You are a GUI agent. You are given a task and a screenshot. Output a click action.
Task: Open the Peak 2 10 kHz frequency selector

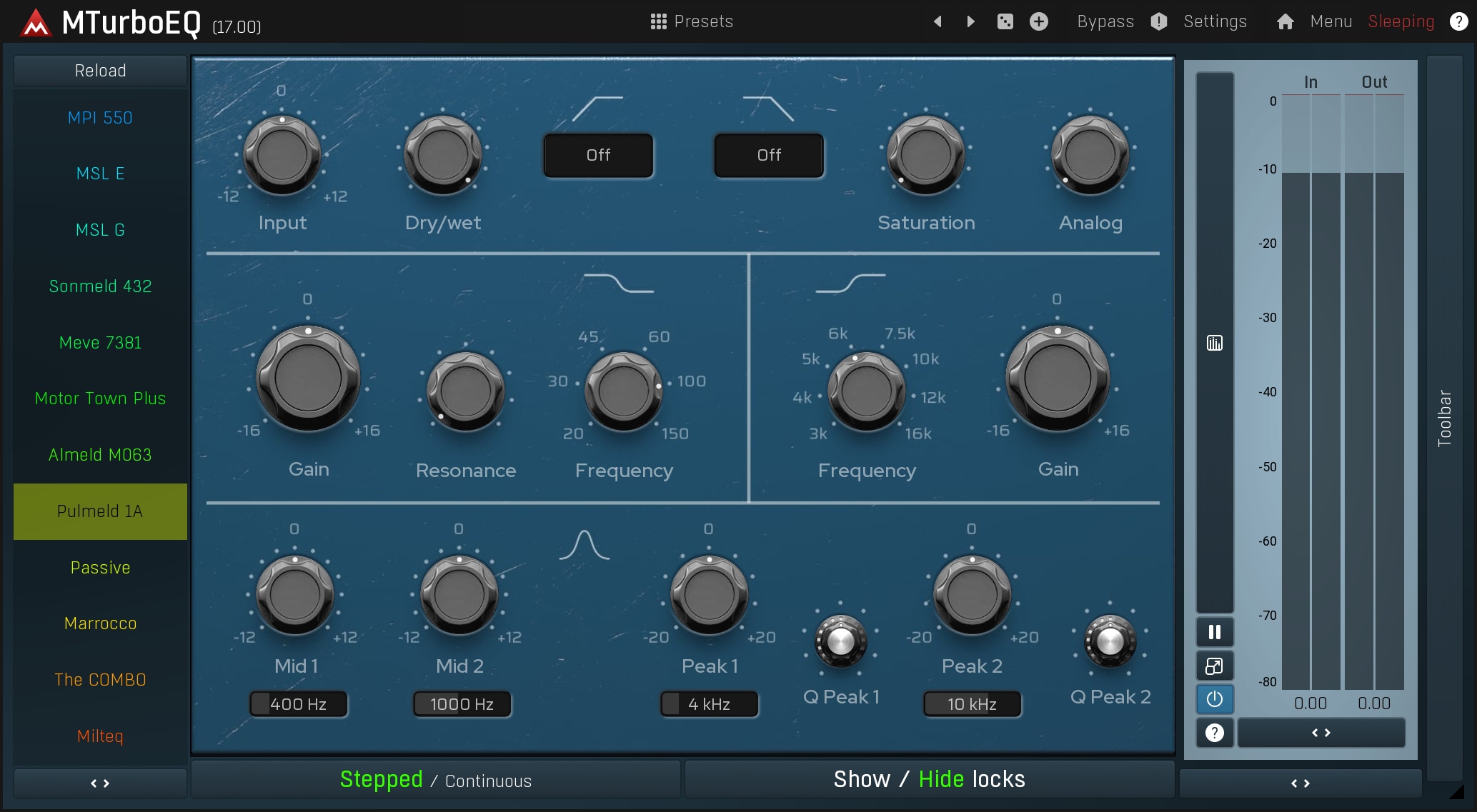972,704
